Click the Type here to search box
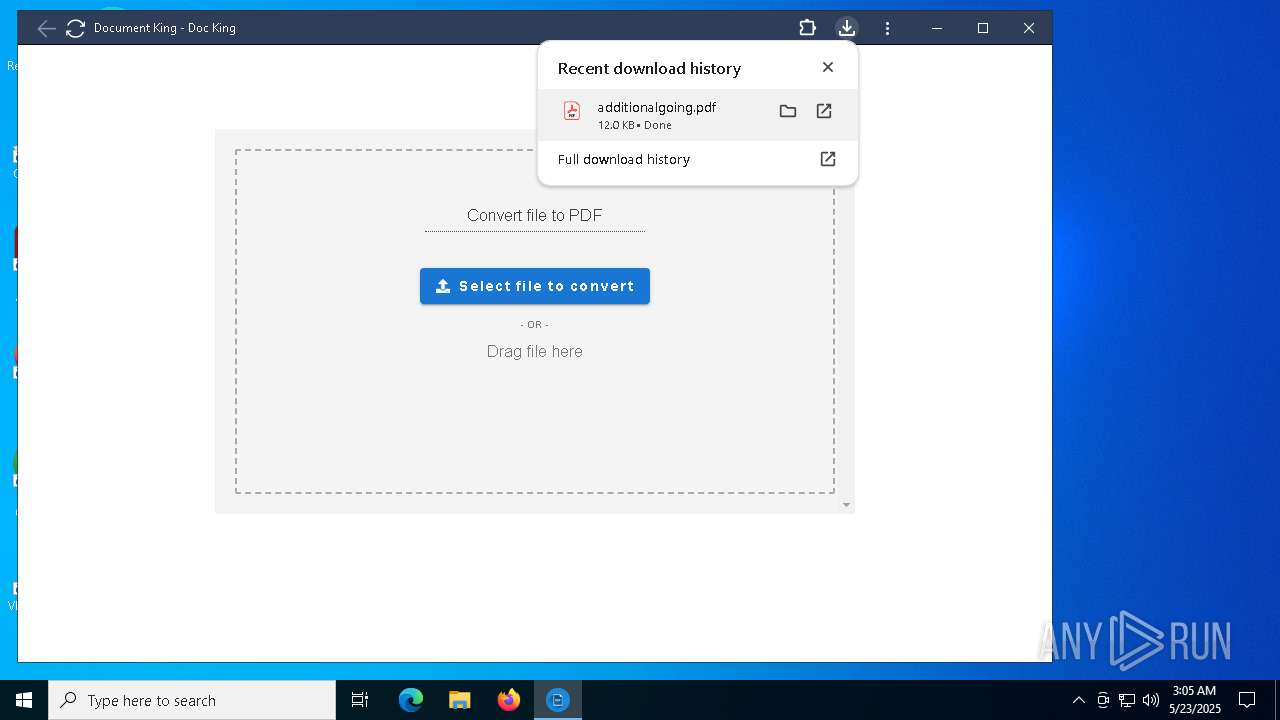1280x720 pixels. [192, 700]
